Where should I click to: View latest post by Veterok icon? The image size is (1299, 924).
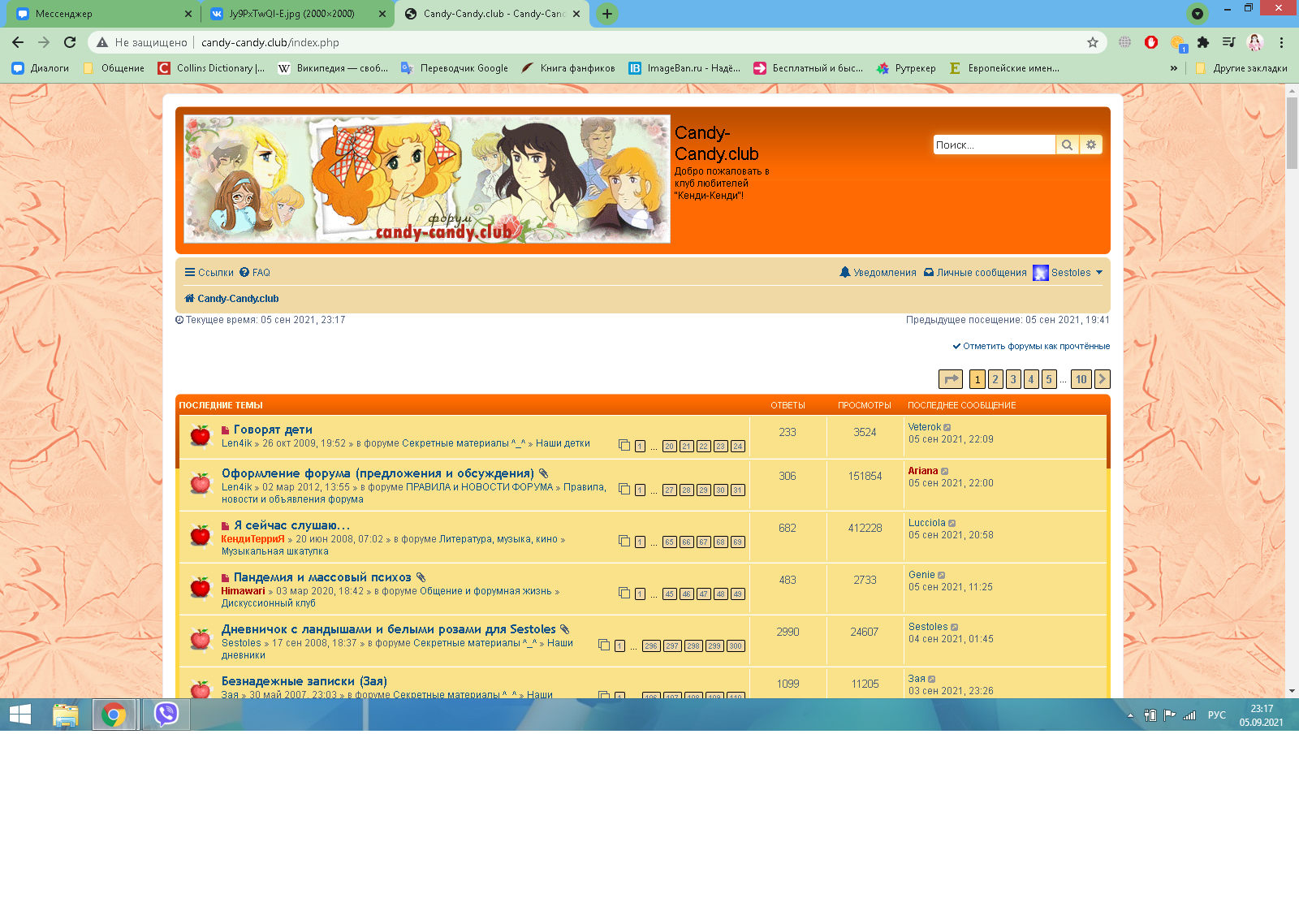(947, 428)
